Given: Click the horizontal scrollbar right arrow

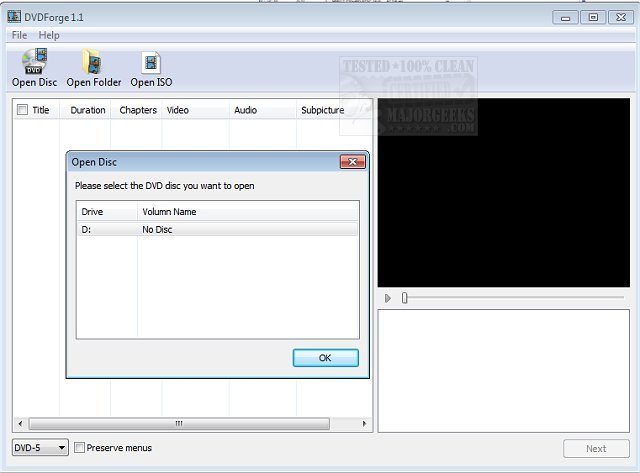Looking at the screenshot, I should [x=364, y=424].
